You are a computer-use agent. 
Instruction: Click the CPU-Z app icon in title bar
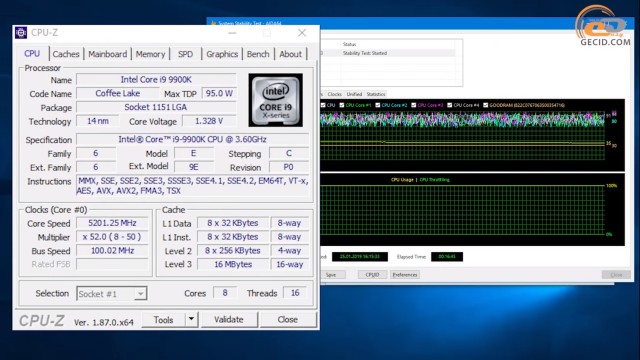(x=21, y=32)
